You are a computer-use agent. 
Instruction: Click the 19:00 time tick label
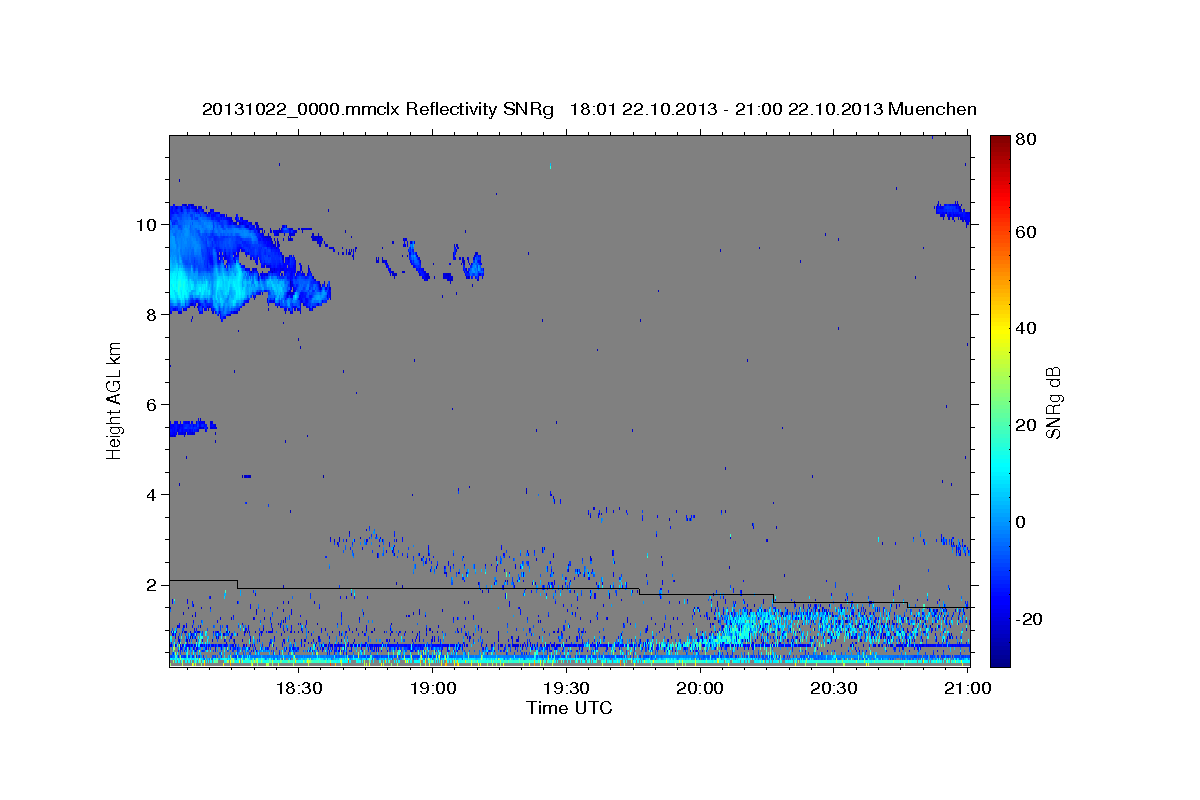433,689
